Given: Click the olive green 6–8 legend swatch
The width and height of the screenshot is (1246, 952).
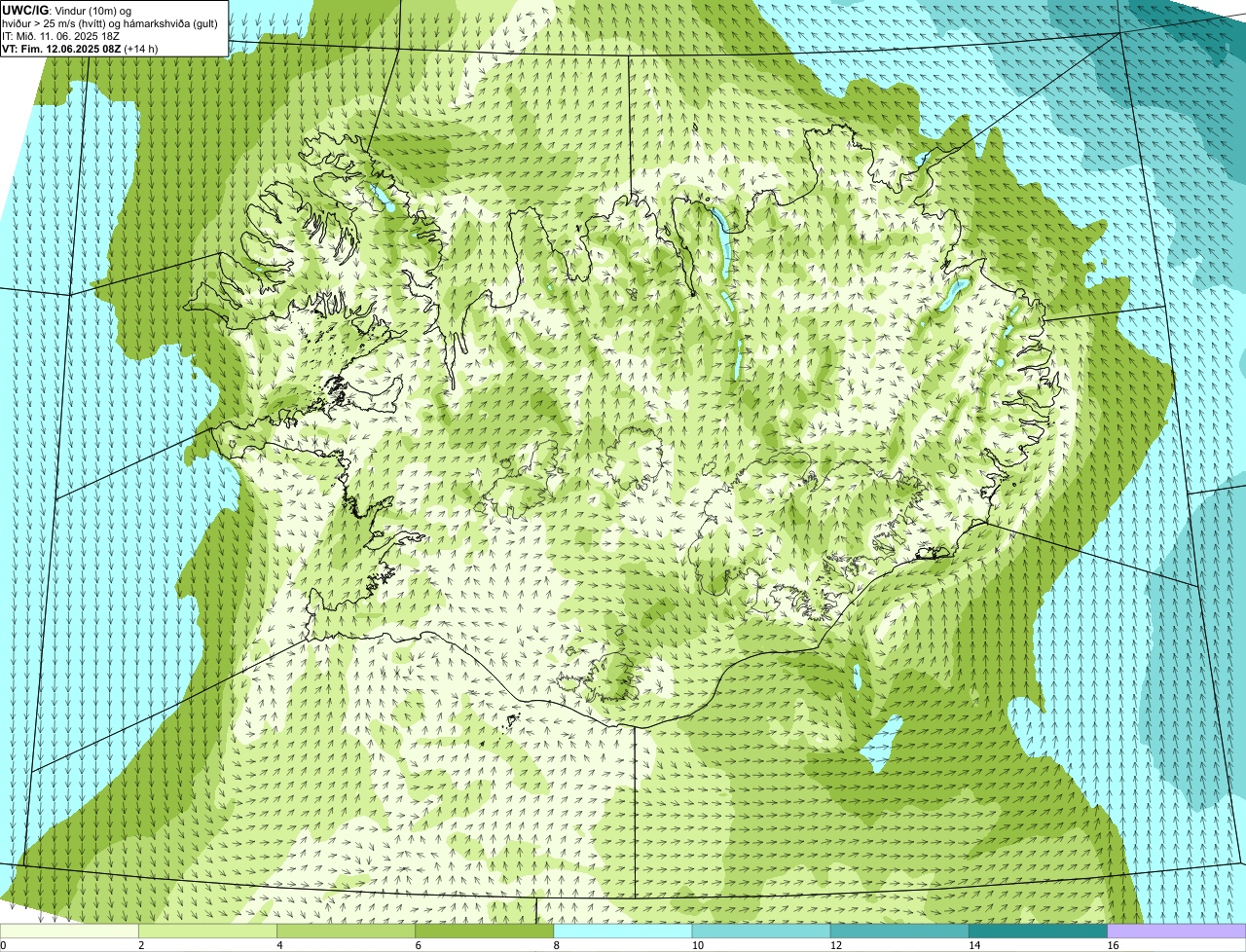Looking at the screenshot, I should pos(485,931).
